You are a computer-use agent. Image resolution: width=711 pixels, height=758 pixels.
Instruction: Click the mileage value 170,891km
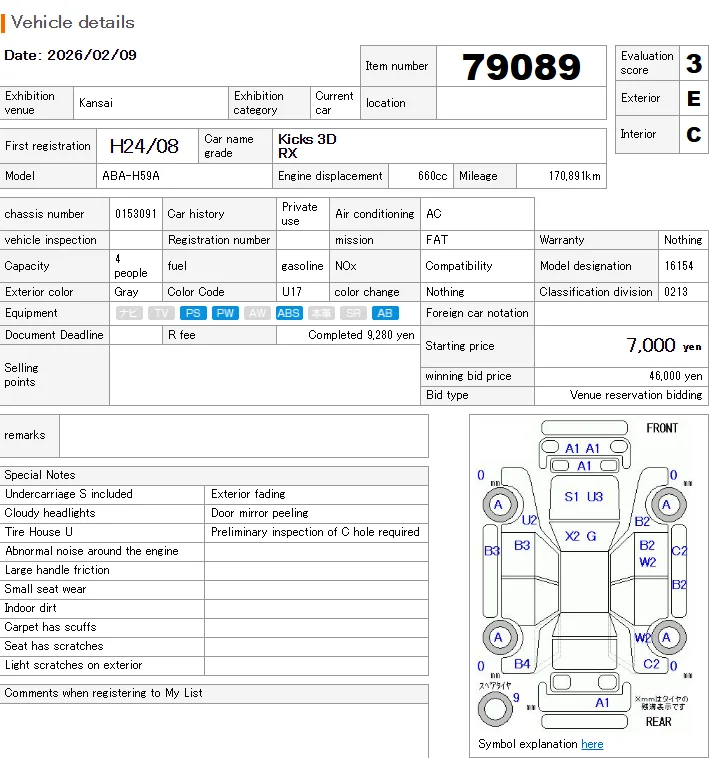(575, 176)
